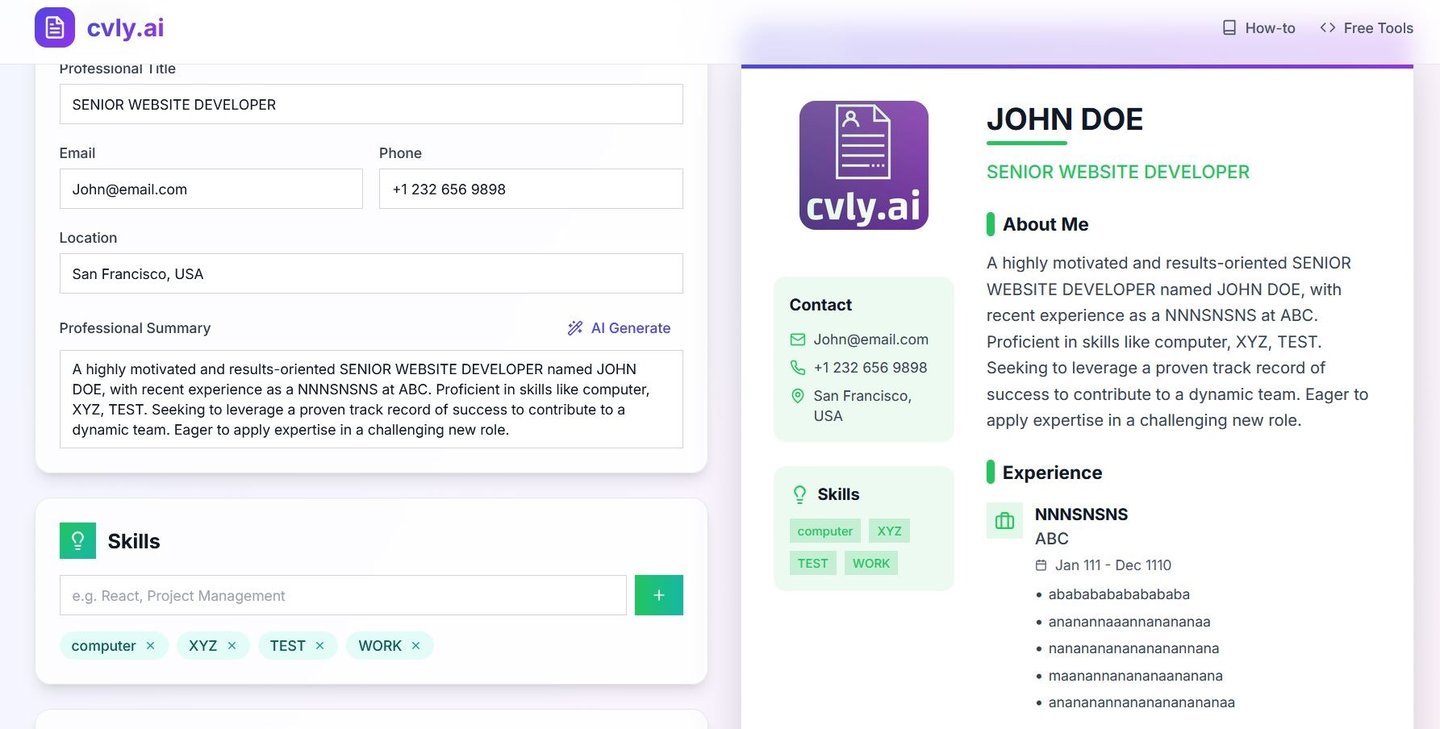Click the TEST tag in preview Skills
Image resolution: width=1440 pixels, height=729 pixels.
pos(813,563)
